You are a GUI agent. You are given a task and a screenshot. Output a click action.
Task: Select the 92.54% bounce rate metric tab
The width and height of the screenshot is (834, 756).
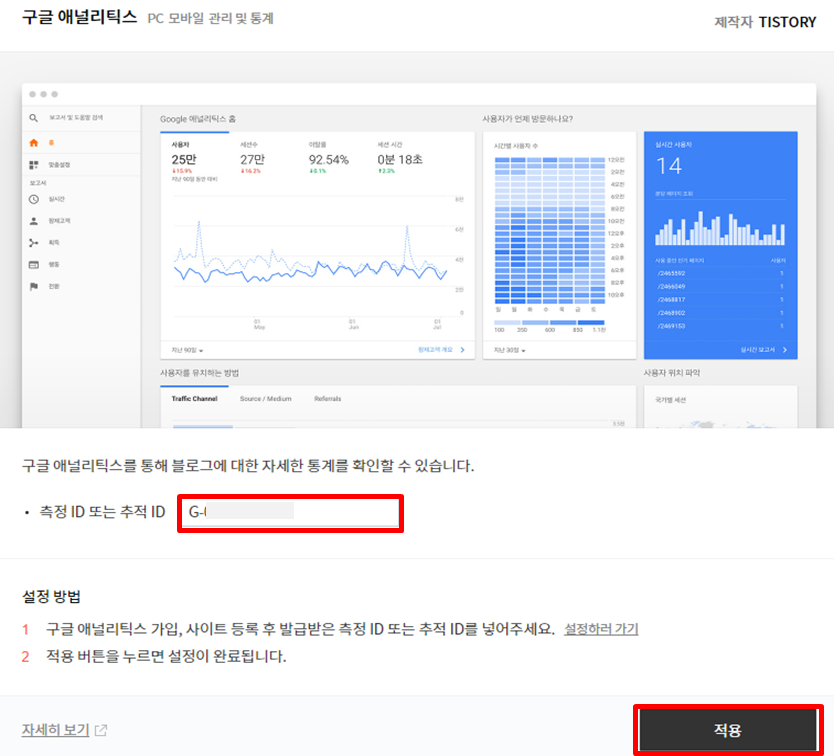pos(329,158)
